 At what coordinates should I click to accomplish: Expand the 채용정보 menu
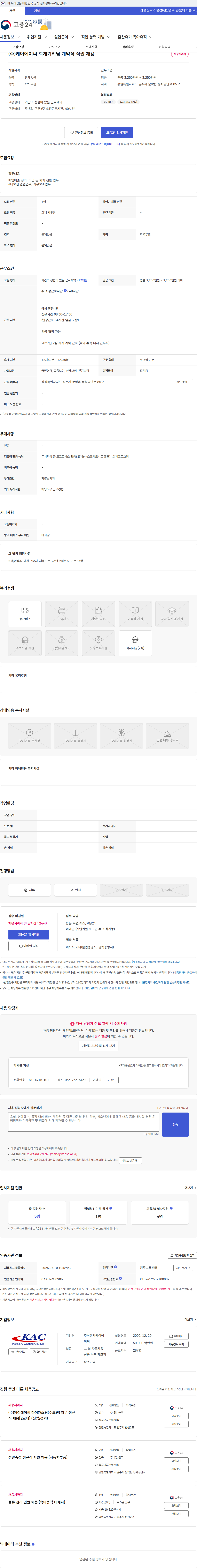(x=10, y=37)
